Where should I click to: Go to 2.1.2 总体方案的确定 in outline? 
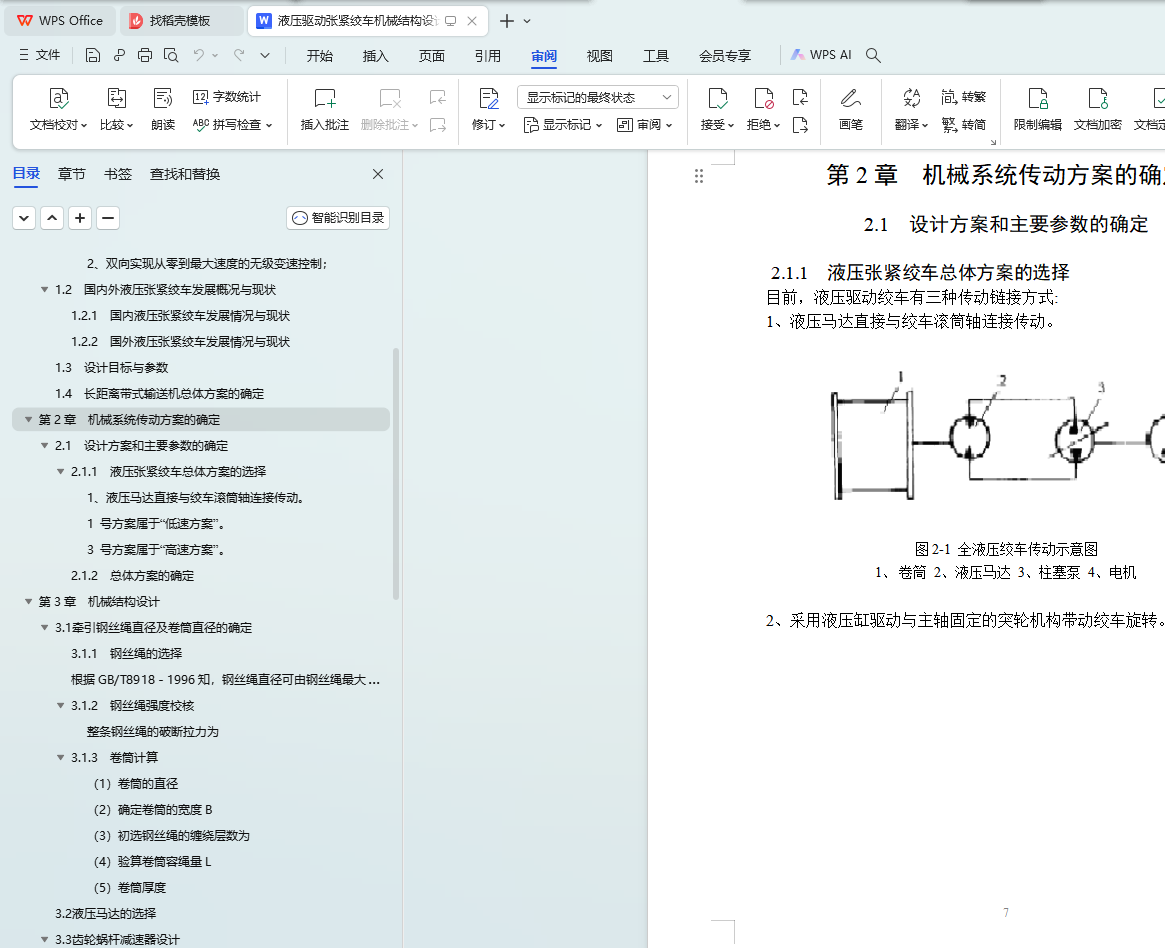(132, 576)
